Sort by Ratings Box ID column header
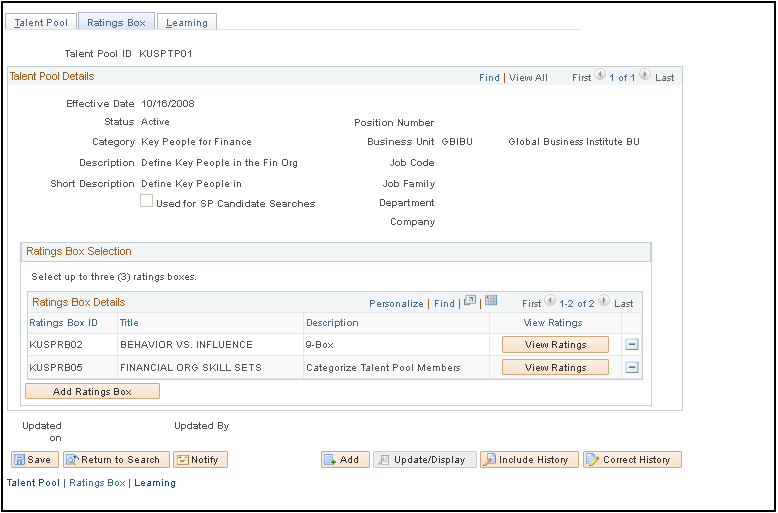Screen dimensions: 778x513 [x=64, y=323]
